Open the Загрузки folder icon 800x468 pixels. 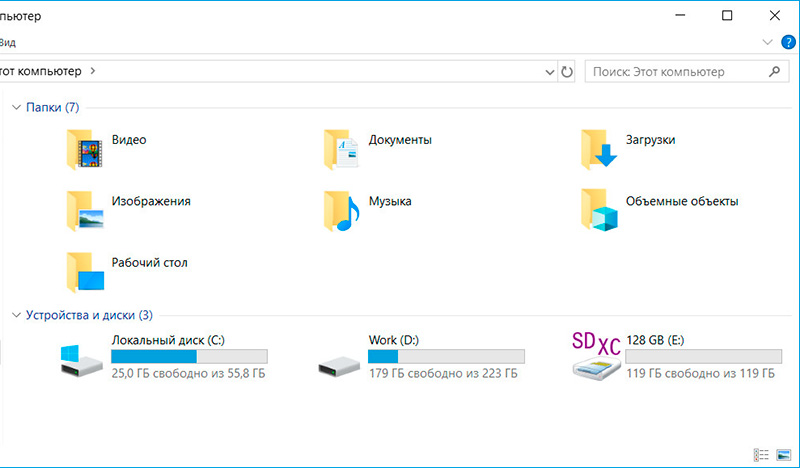click(599, 149)
